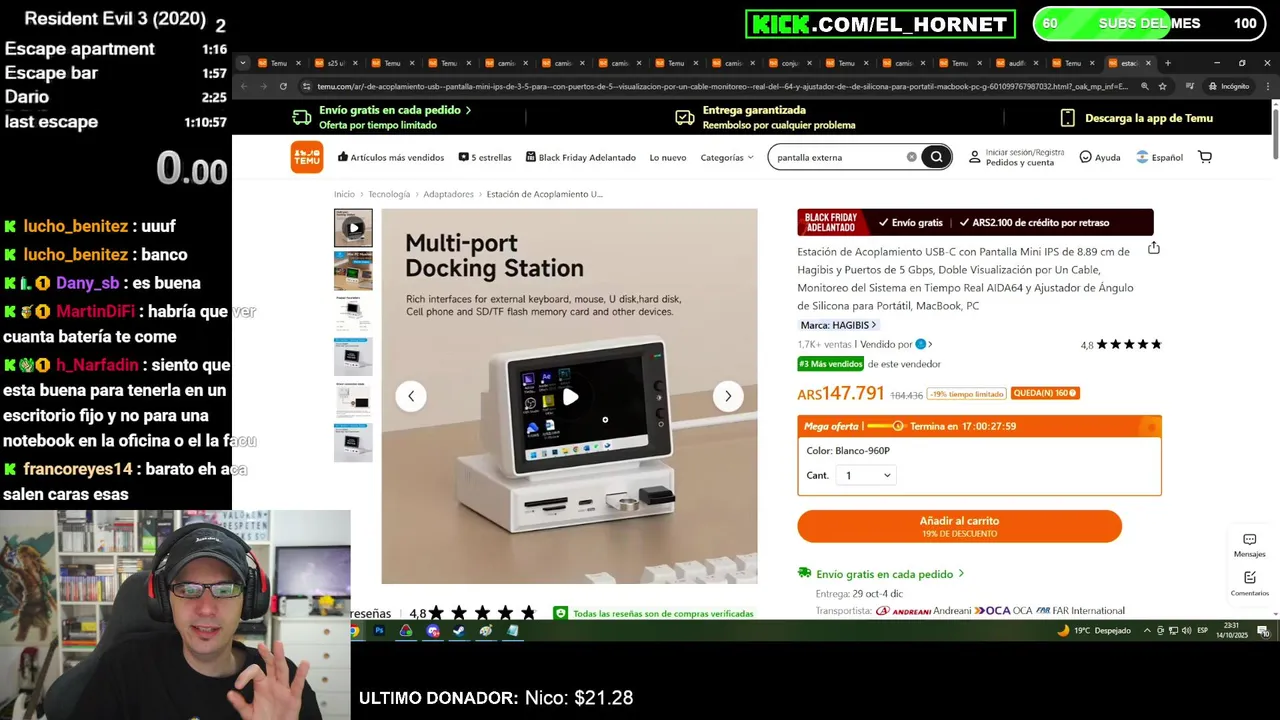Click the pantalla externa search field

click(840, 157)
